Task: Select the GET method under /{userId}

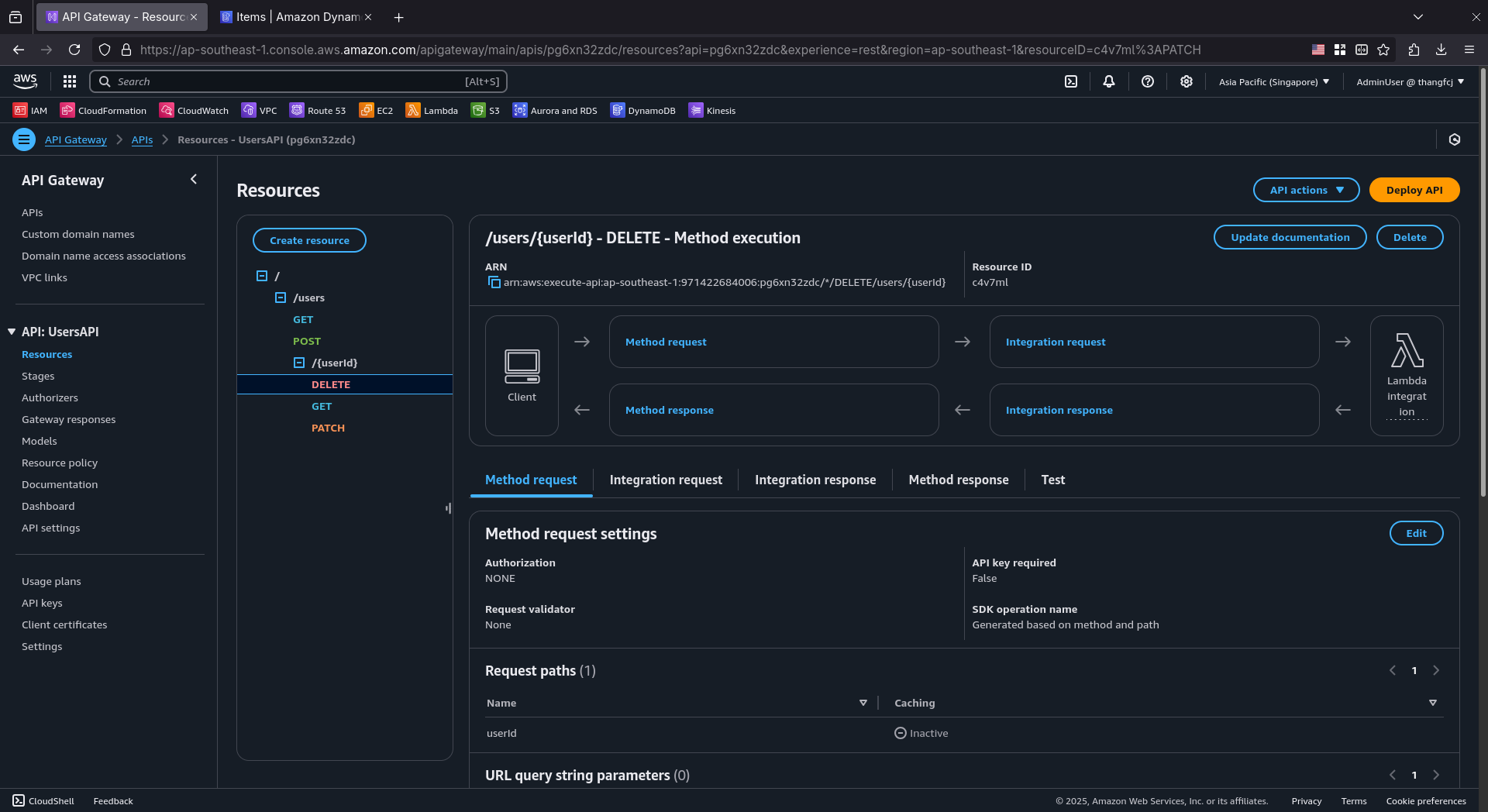Action: point(322,406)
